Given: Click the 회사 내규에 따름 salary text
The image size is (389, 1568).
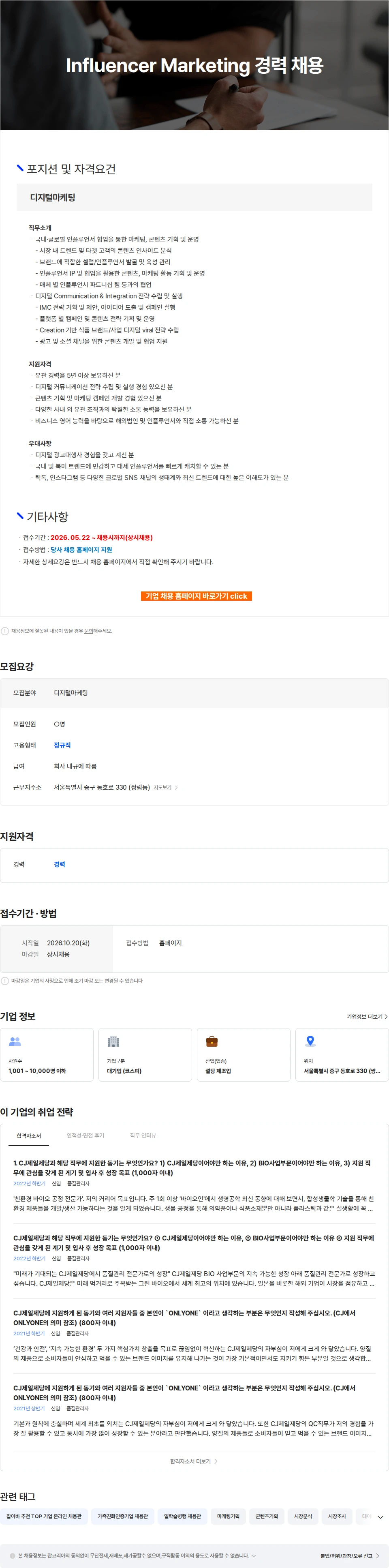Looking at the screenshot, I should [x=75, y=766].
